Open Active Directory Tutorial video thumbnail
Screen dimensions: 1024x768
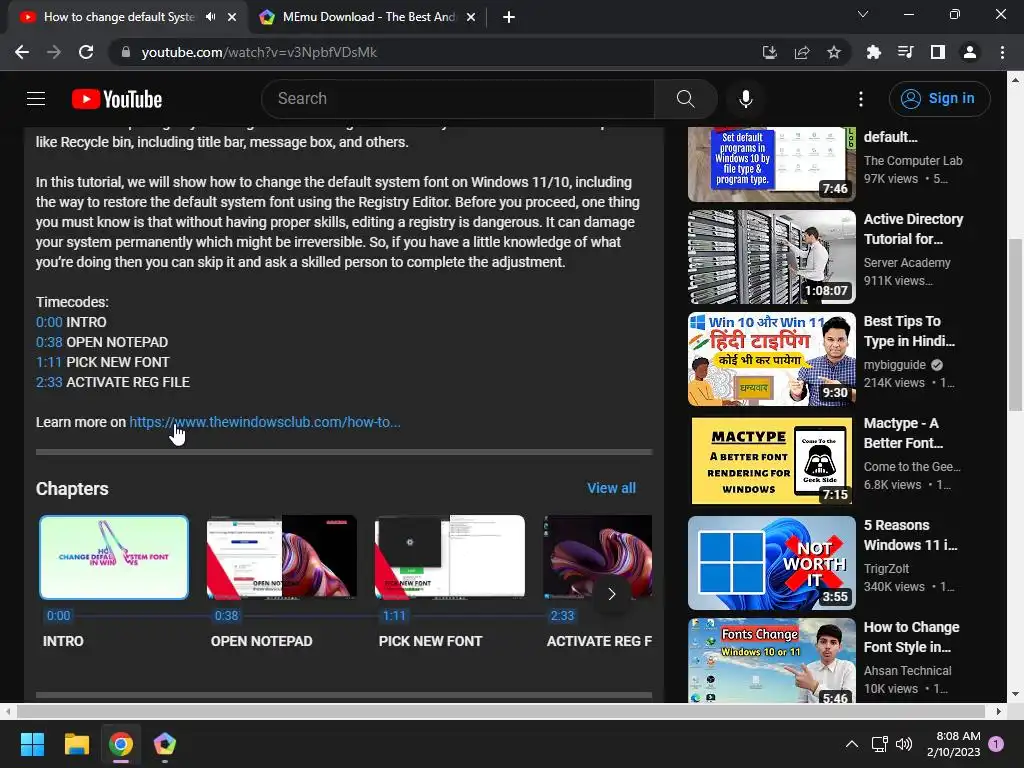click(x=772, y=257)
